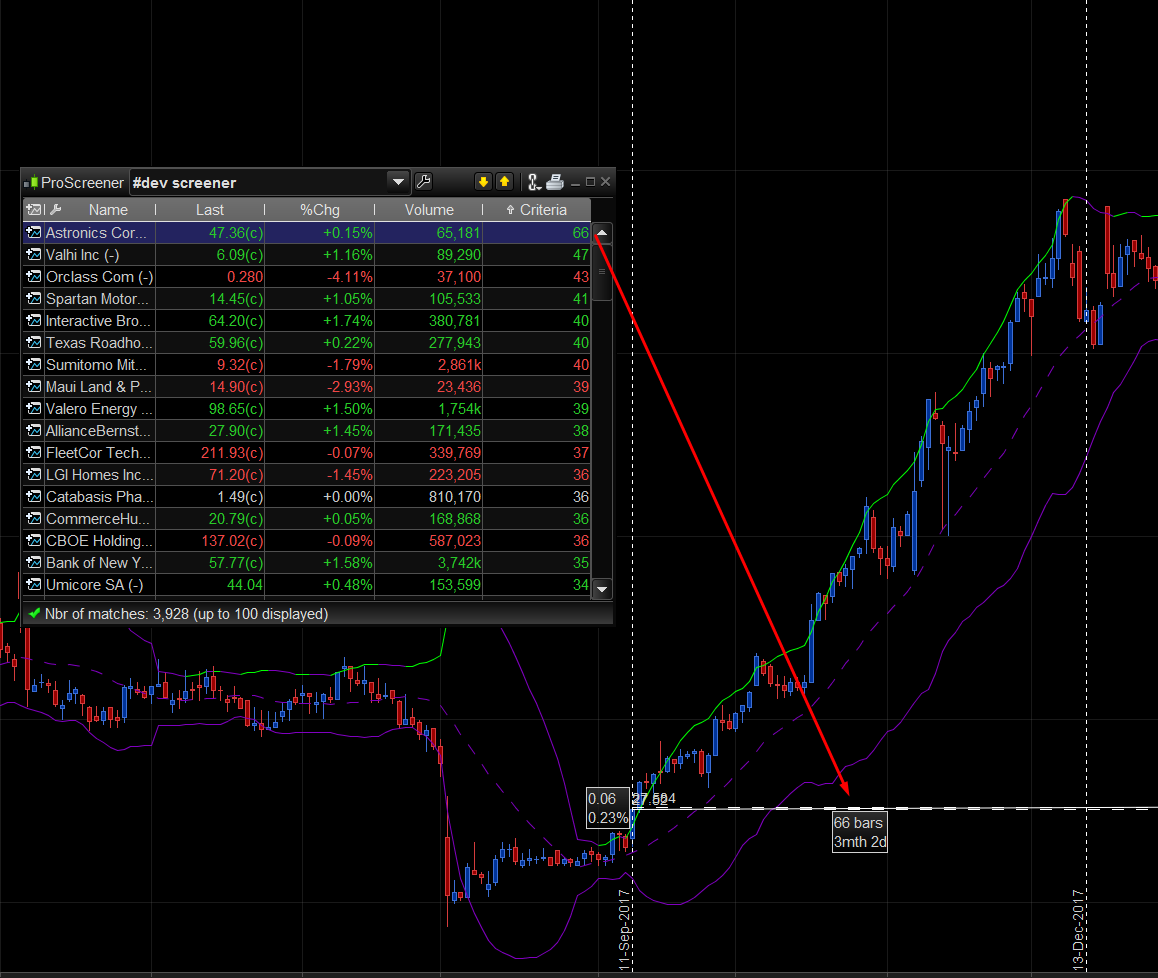The image size is (1158, 978).
Task: Select the Valero Energy name
Action: [x=99, y=409]
